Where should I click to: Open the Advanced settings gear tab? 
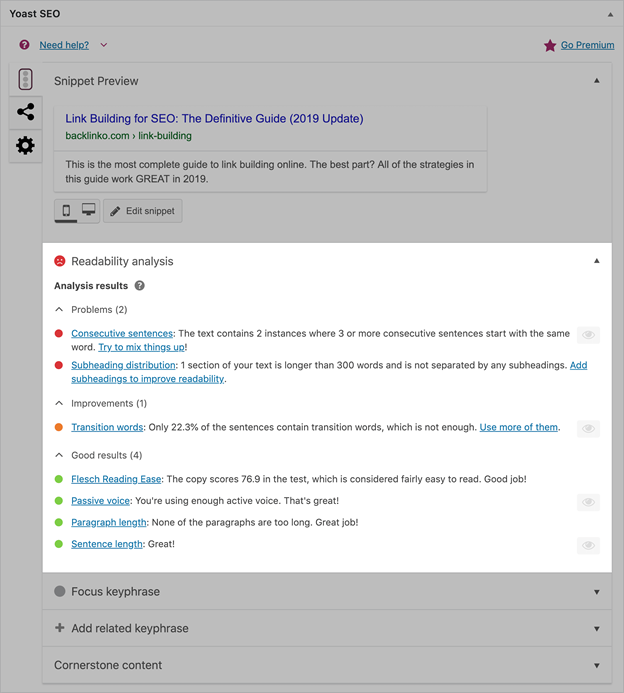(26, 145)
